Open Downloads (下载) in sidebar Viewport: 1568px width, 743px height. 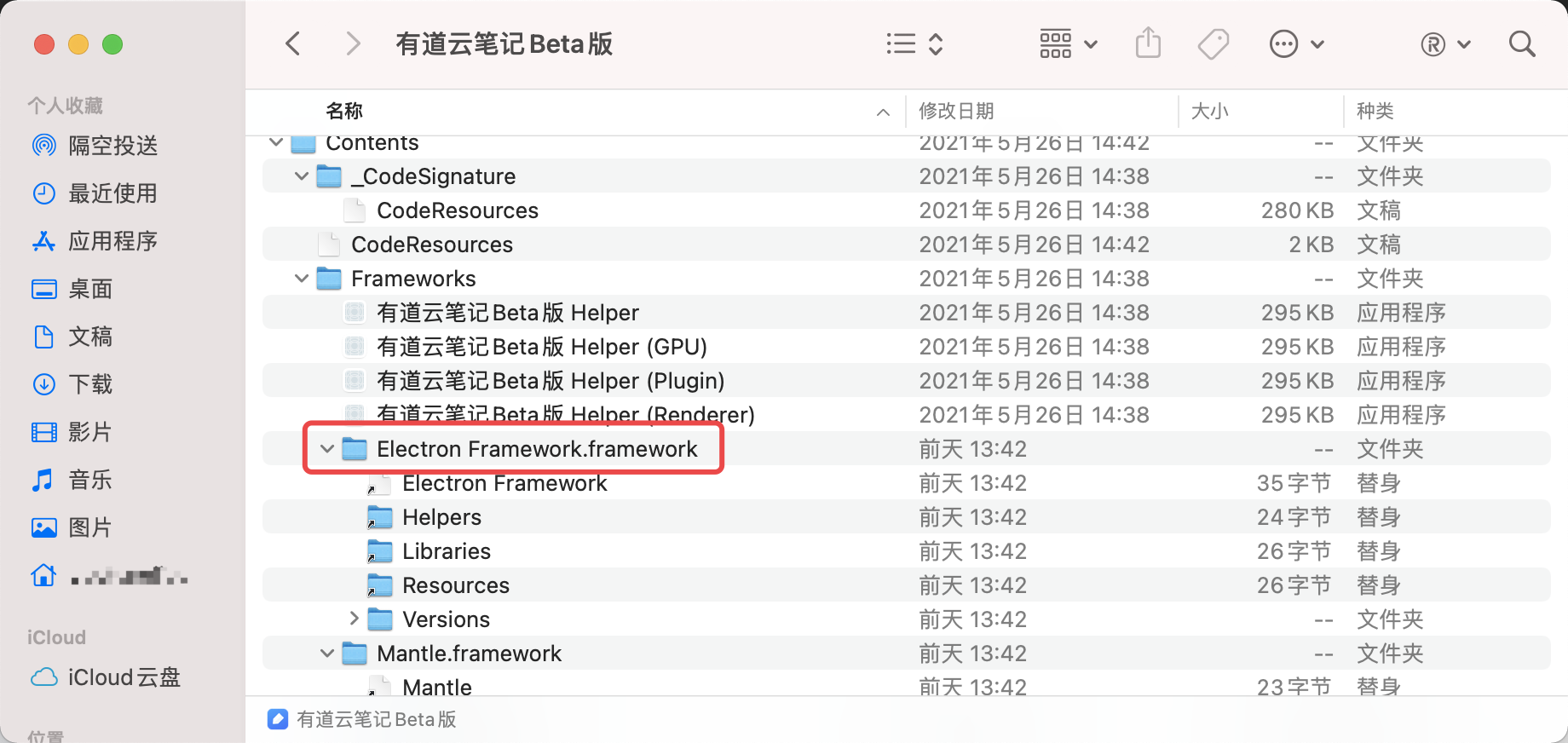[90, 384]
